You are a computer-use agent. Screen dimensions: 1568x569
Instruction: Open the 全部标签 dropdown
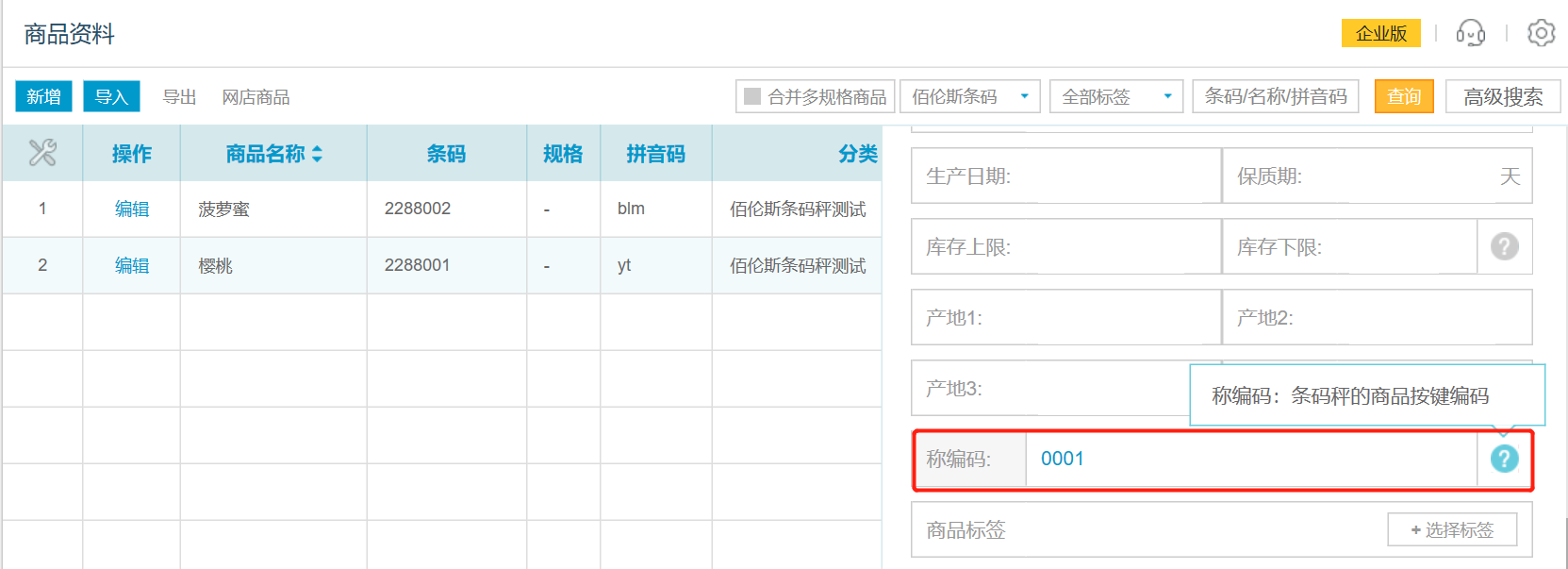(x=1115, y=96)
